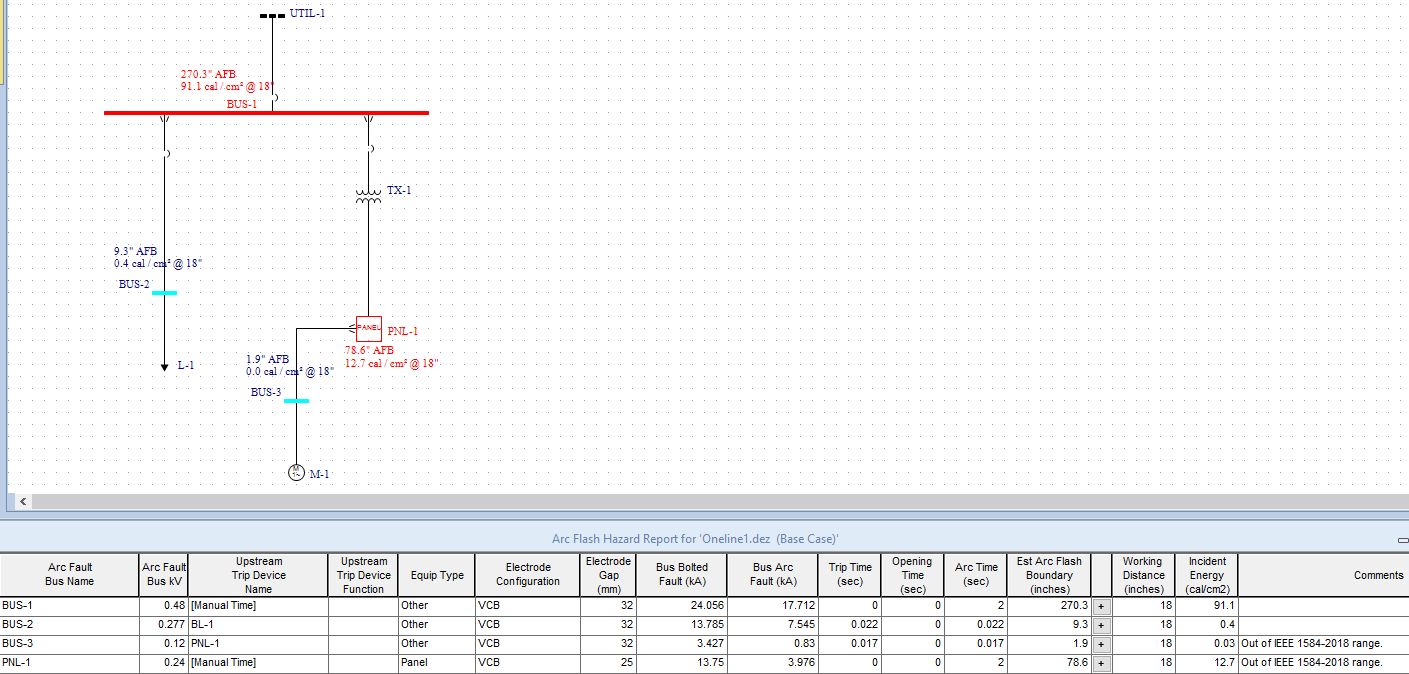Select the red BUS-1 bus bar

[x=266, y=113]
